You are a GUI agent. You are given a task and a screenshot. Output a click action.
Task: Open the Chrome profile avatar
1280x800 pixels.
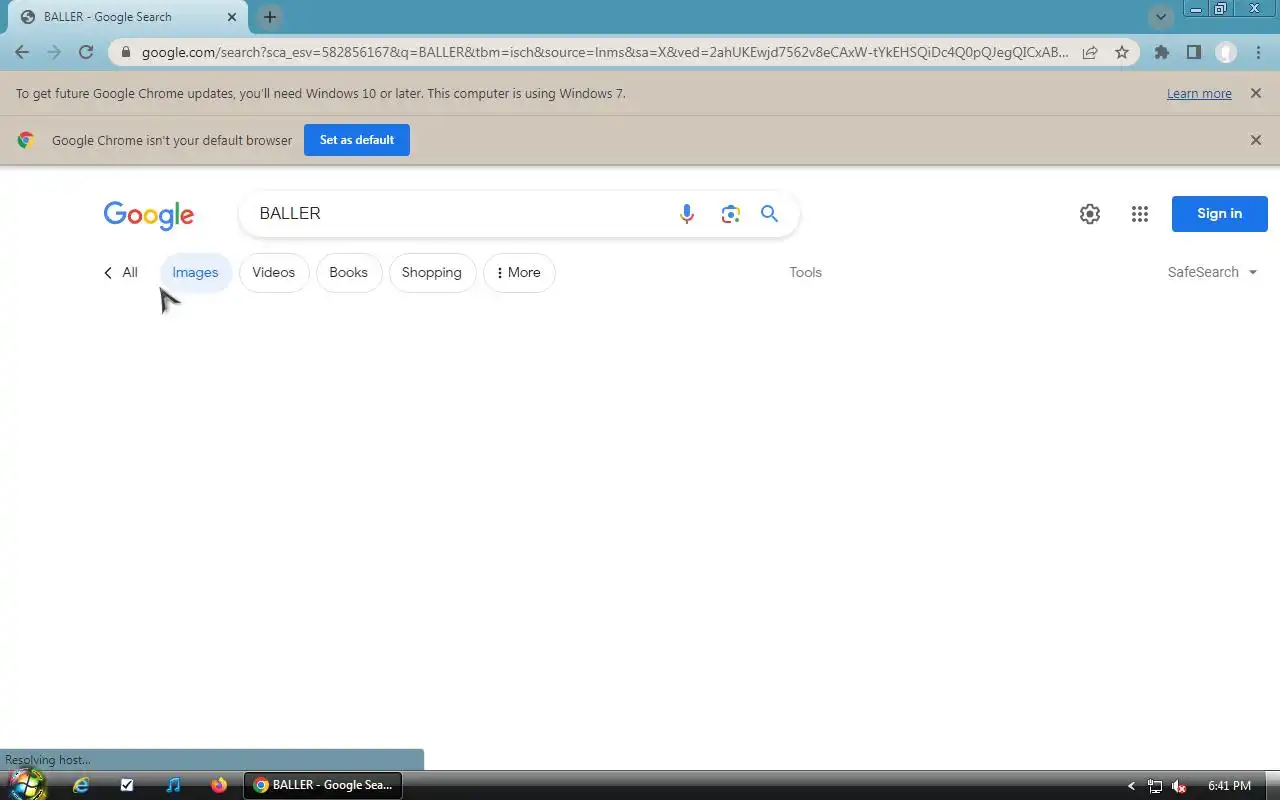point(1226,52)
